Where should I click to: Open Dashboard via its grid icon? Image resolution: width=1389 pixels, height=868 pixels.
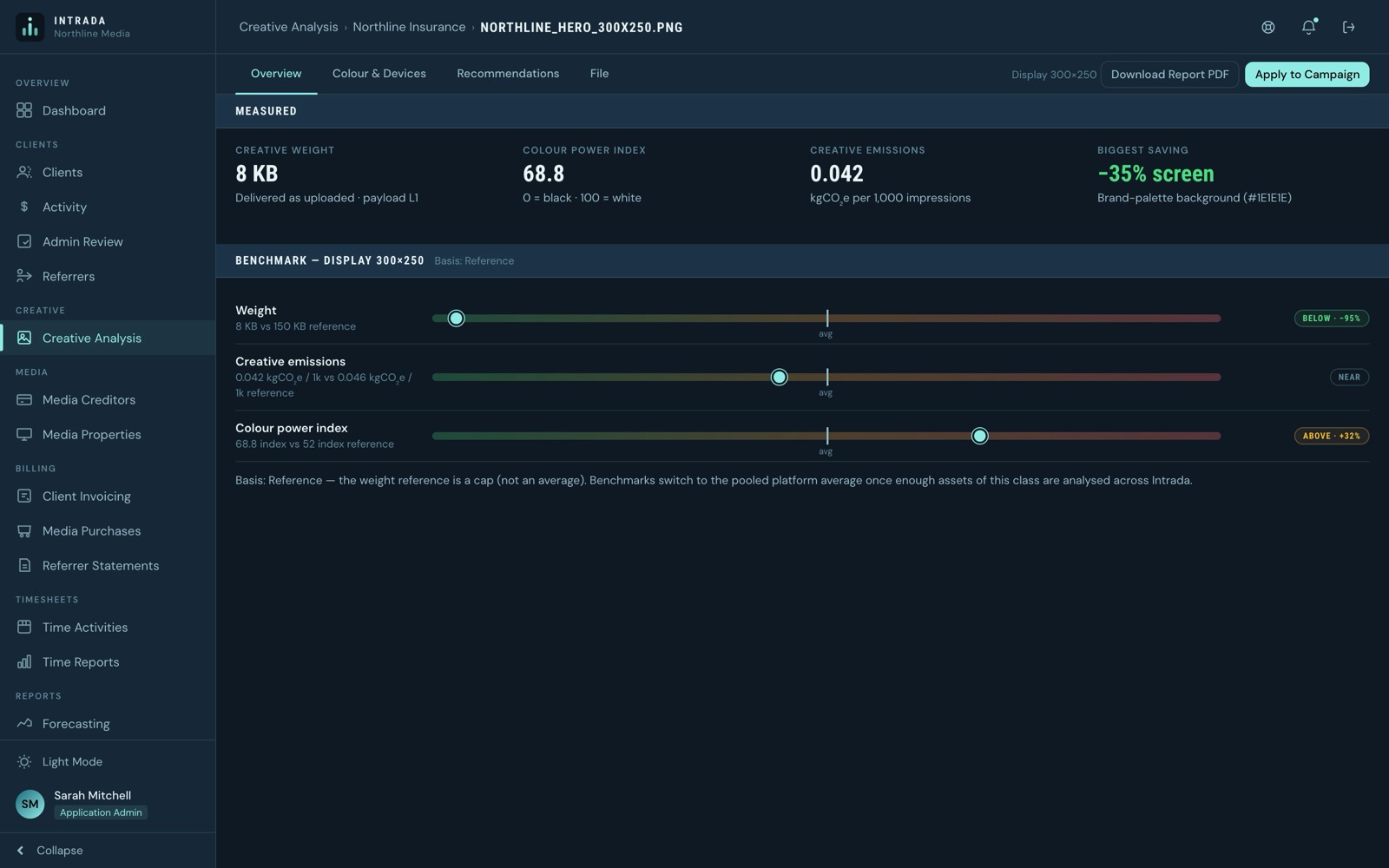coord(24,110)
